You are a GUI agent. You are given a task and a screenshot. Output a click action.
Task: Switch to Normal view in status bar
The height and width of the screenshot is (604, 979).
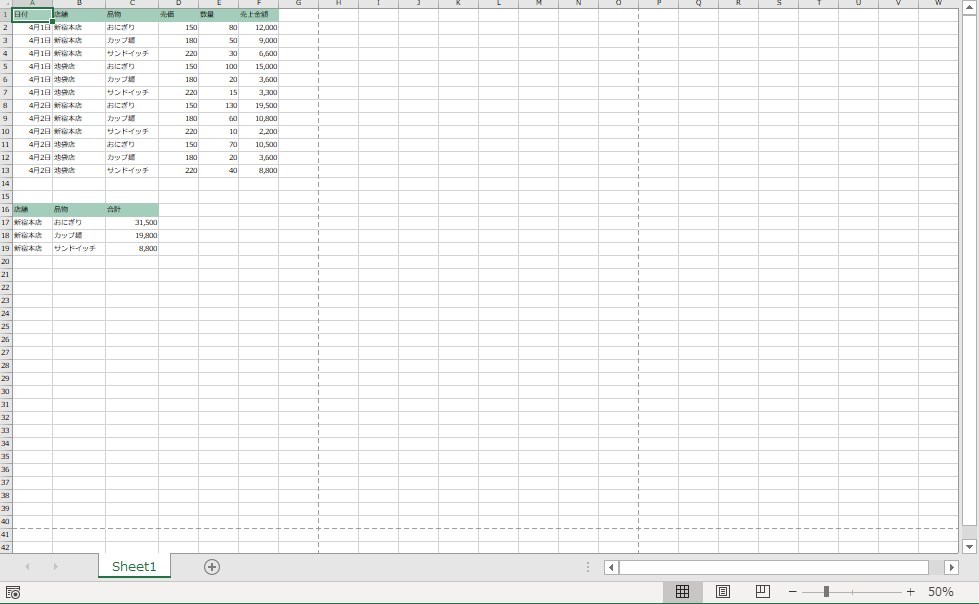pos(683,592)
